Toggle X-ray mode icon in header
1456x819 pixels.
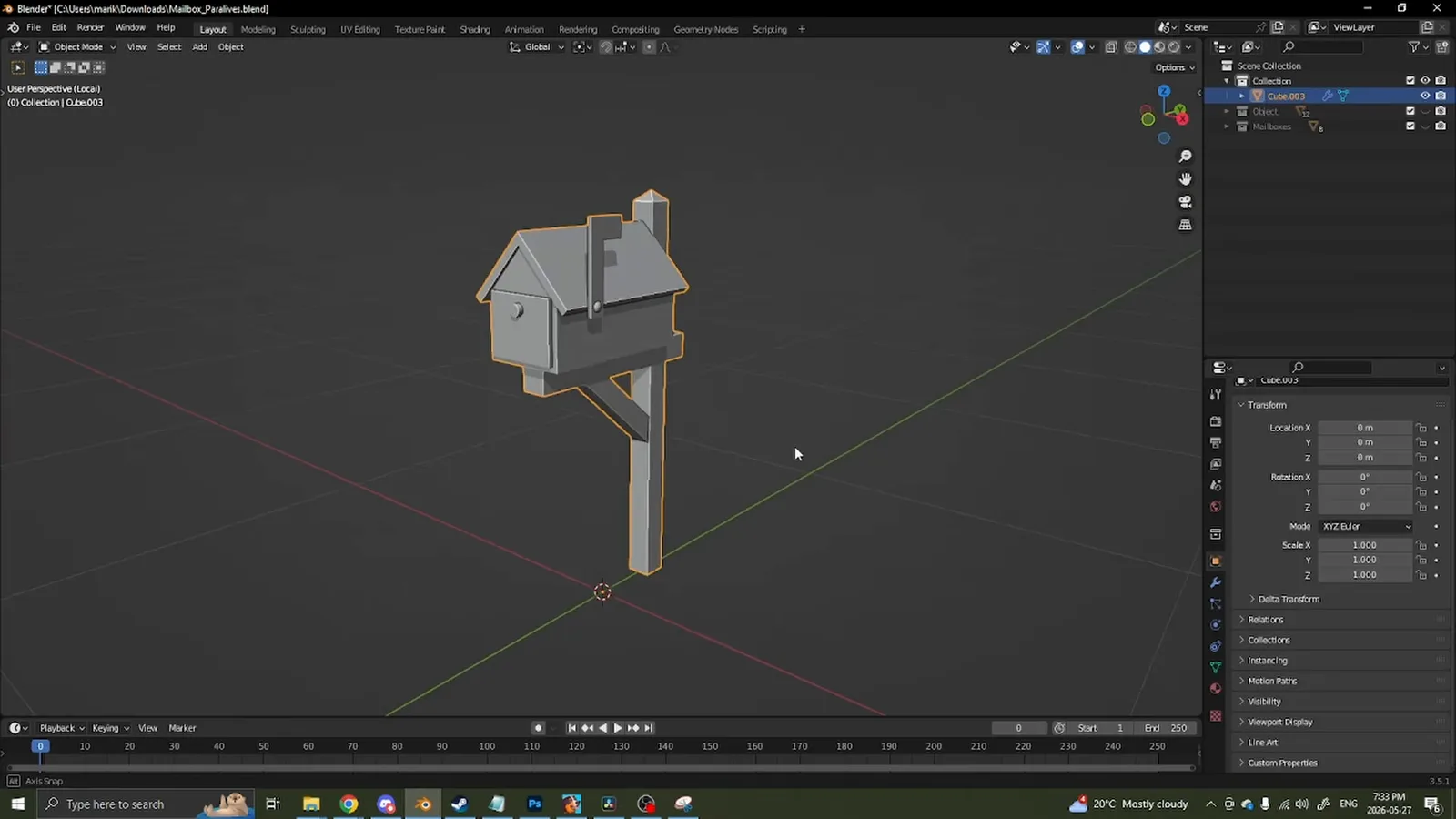[1111, 47]
